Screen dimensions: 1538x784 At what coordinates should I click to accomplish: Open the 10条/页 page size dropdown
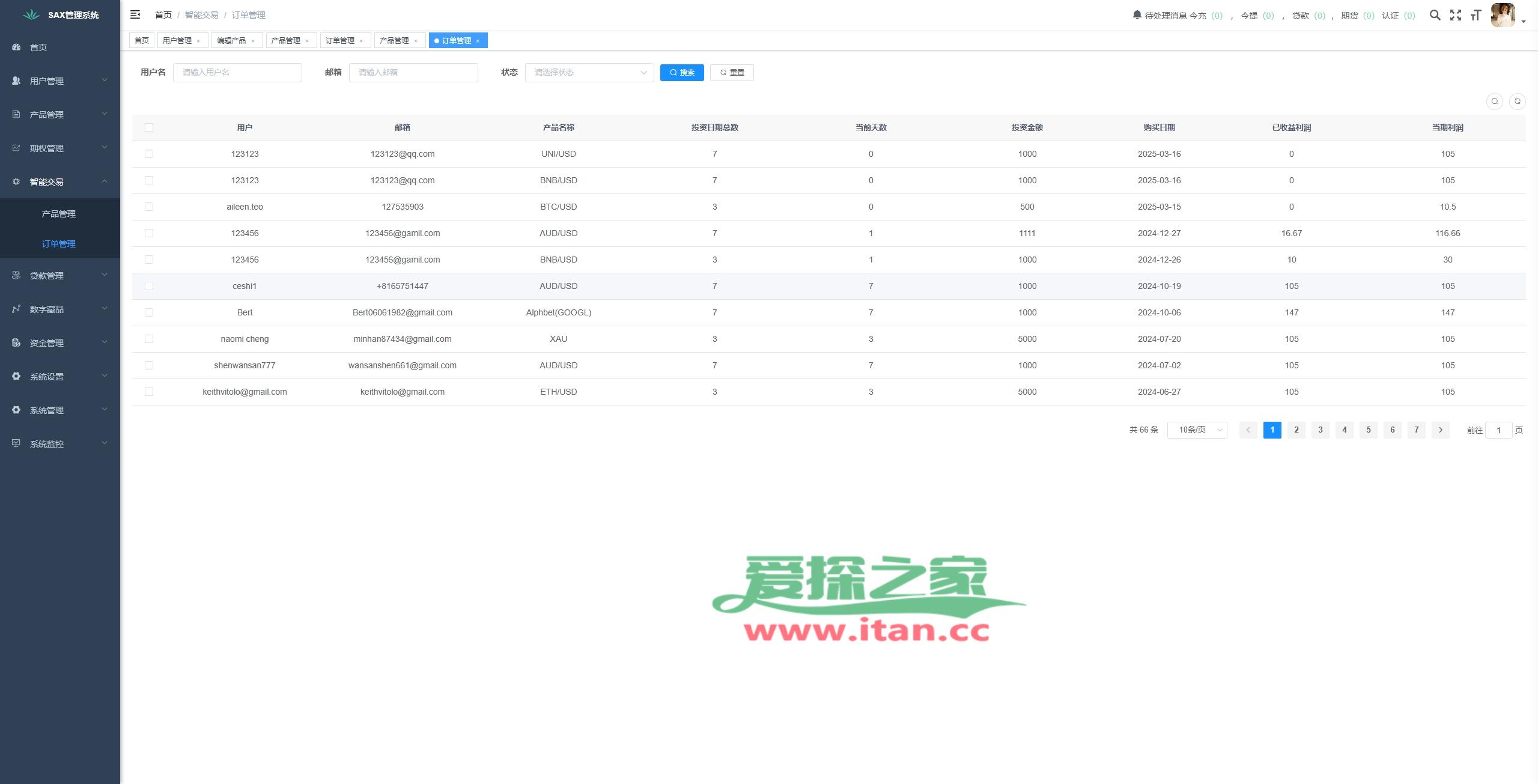[x=1197, y=430]
